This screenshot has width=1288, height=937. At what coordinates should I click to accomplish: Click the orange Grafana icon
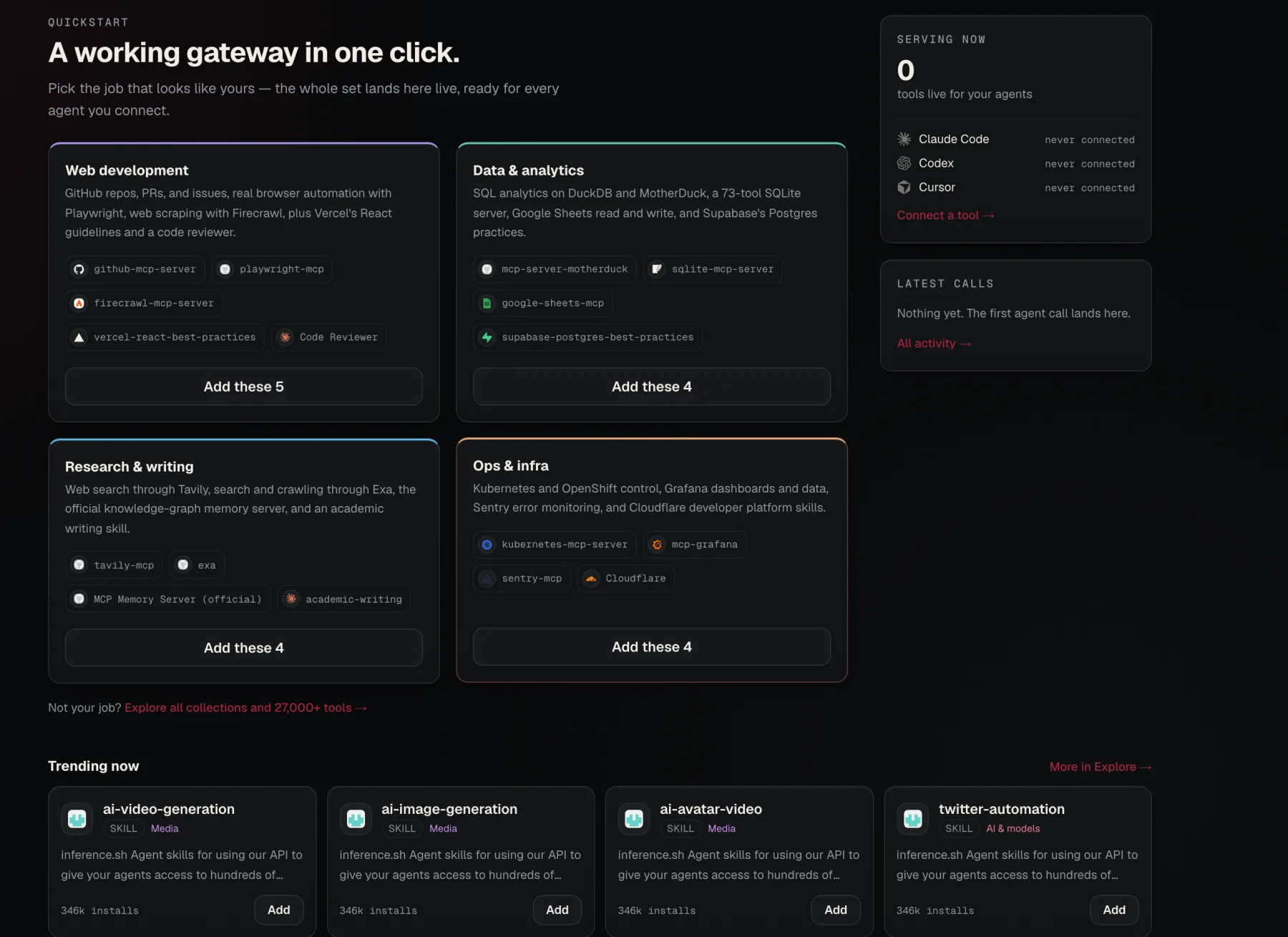[657, 545]
